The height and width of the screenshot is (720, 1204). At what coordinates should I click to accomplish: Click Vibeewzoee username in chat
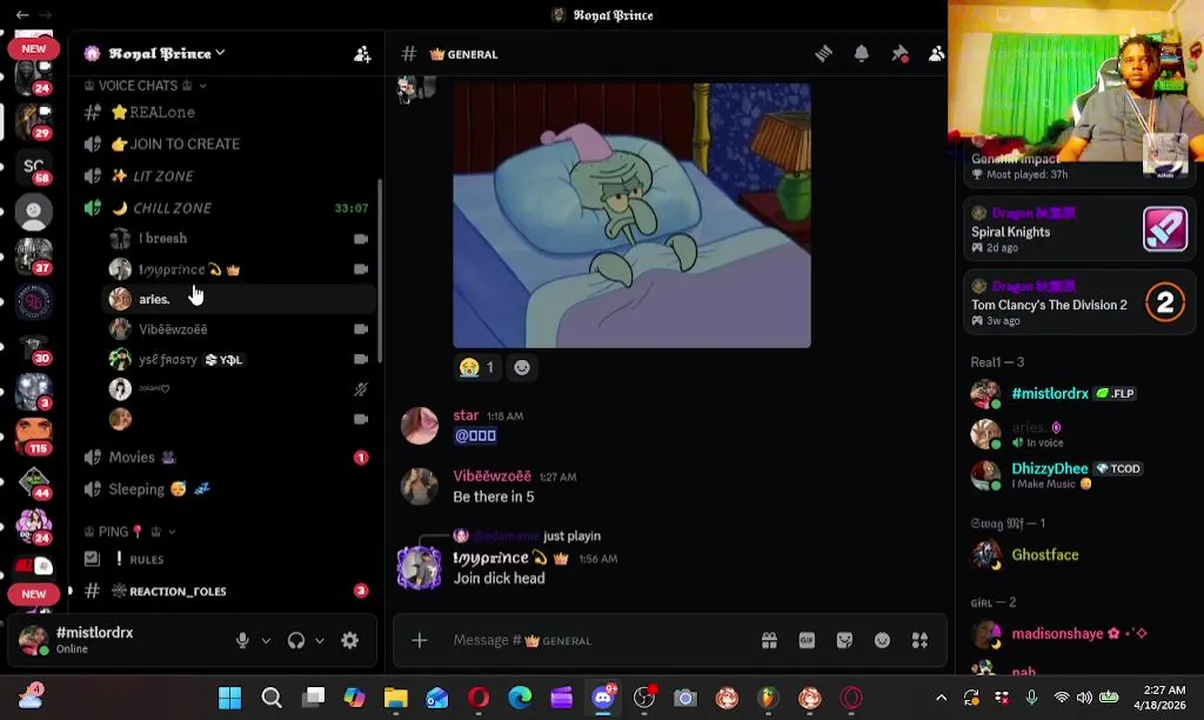tap(492, 476)
